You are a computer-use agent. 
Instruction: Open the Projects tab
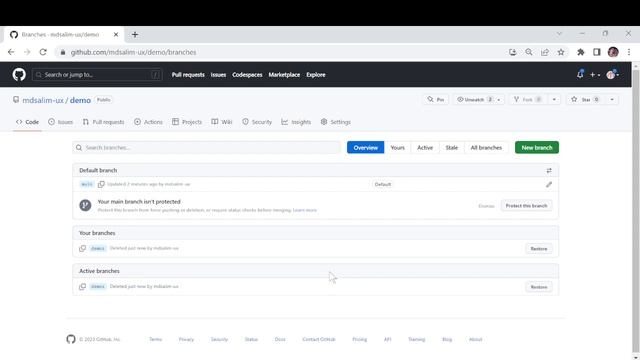pyautogui.click(x=187, y=122)
